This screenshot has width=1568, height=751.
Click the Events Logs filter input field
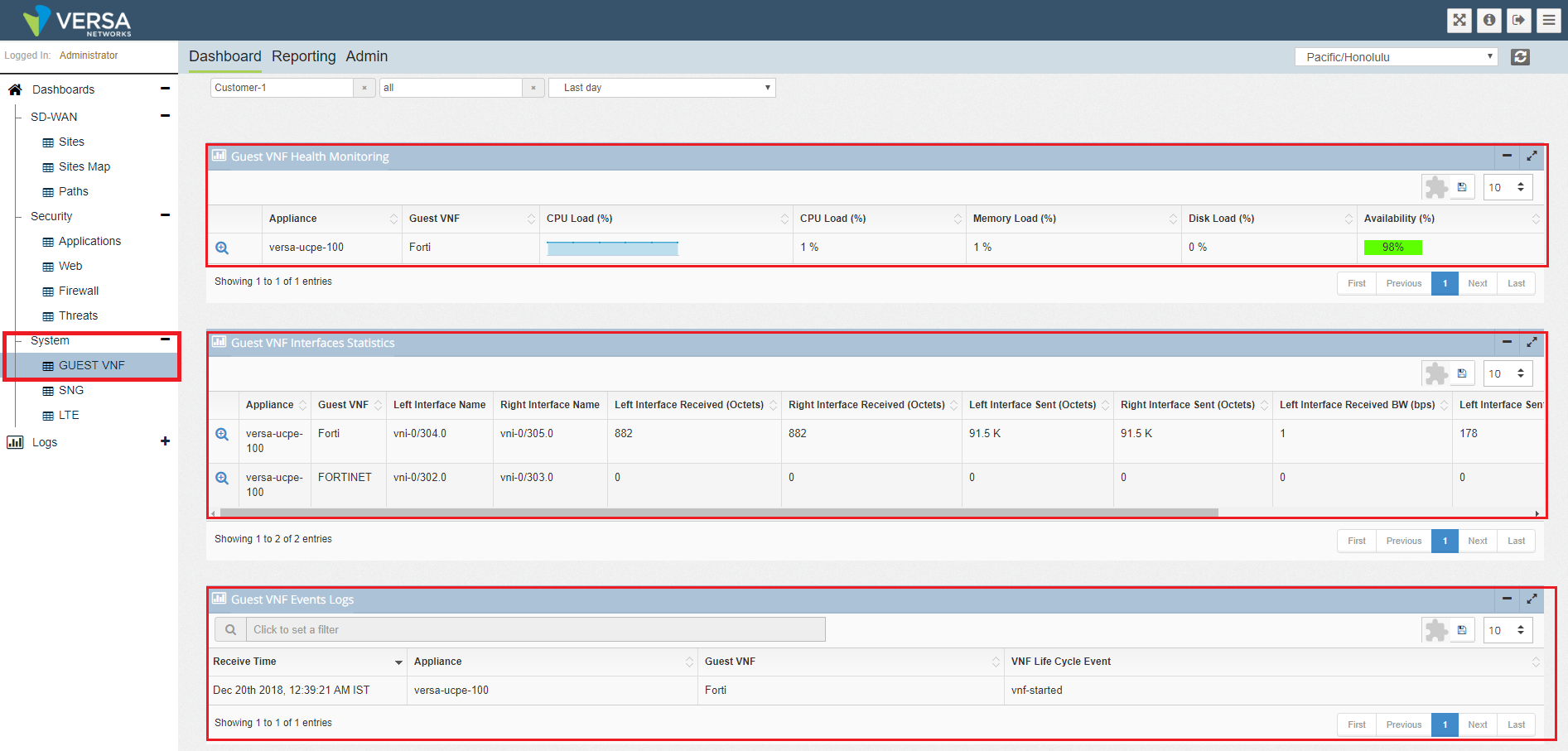coord(536,629)
